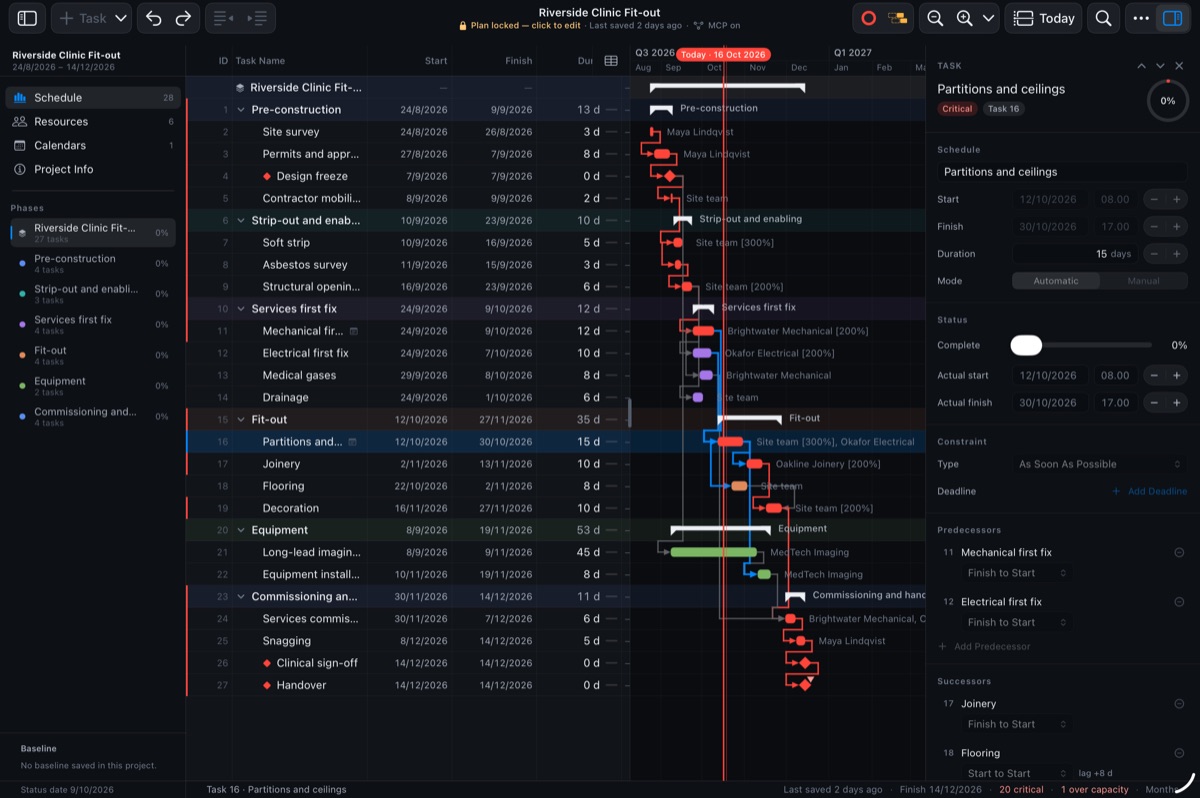Click the redo arrow
The width and height of the screenshot is (1200, 798).
coord(183,18)
